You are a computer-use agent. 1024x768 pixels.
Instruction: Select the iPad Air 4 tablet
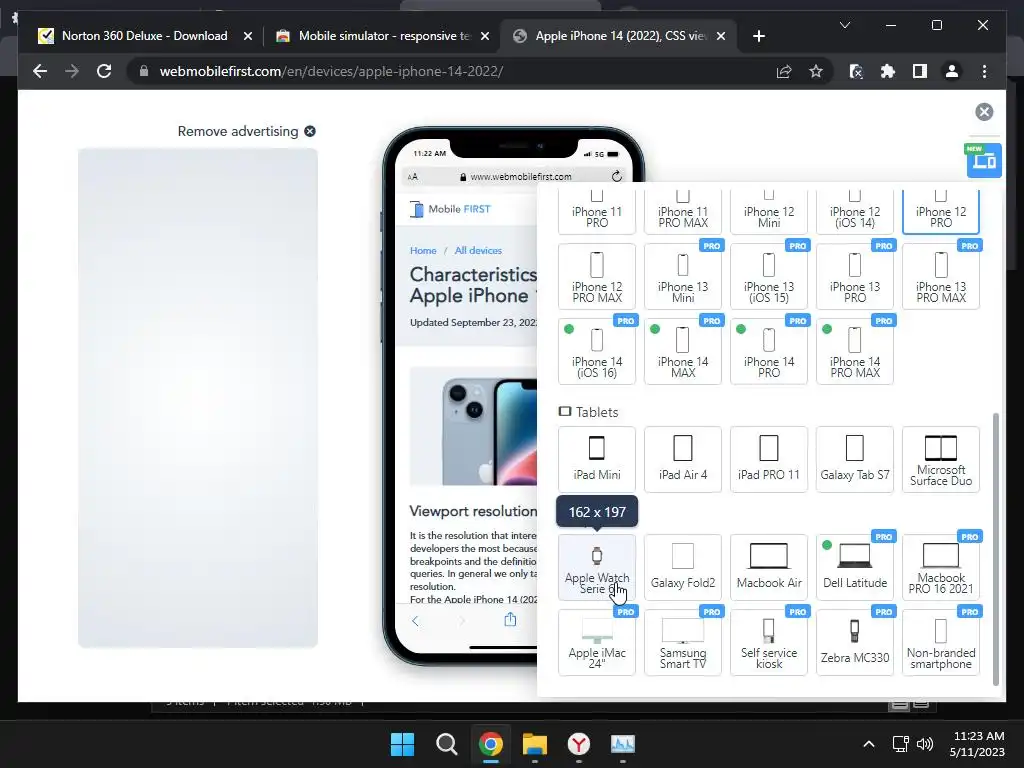tap(683, 459)
